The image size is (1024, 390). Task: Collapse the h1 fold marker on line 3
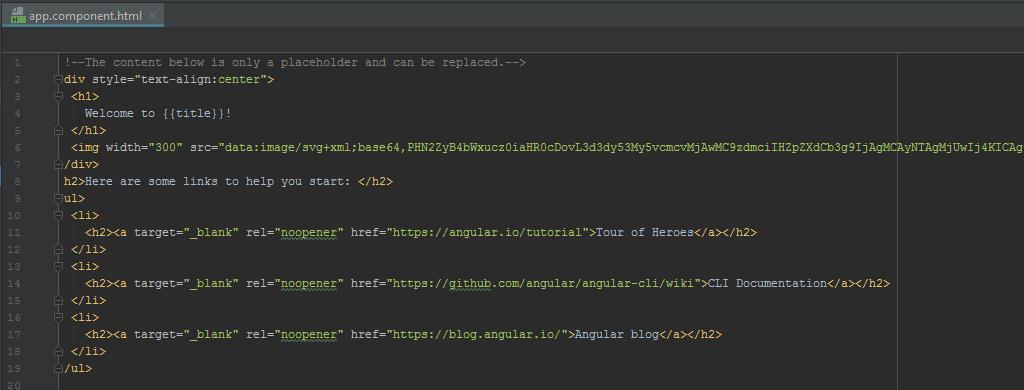pos(58,97)
